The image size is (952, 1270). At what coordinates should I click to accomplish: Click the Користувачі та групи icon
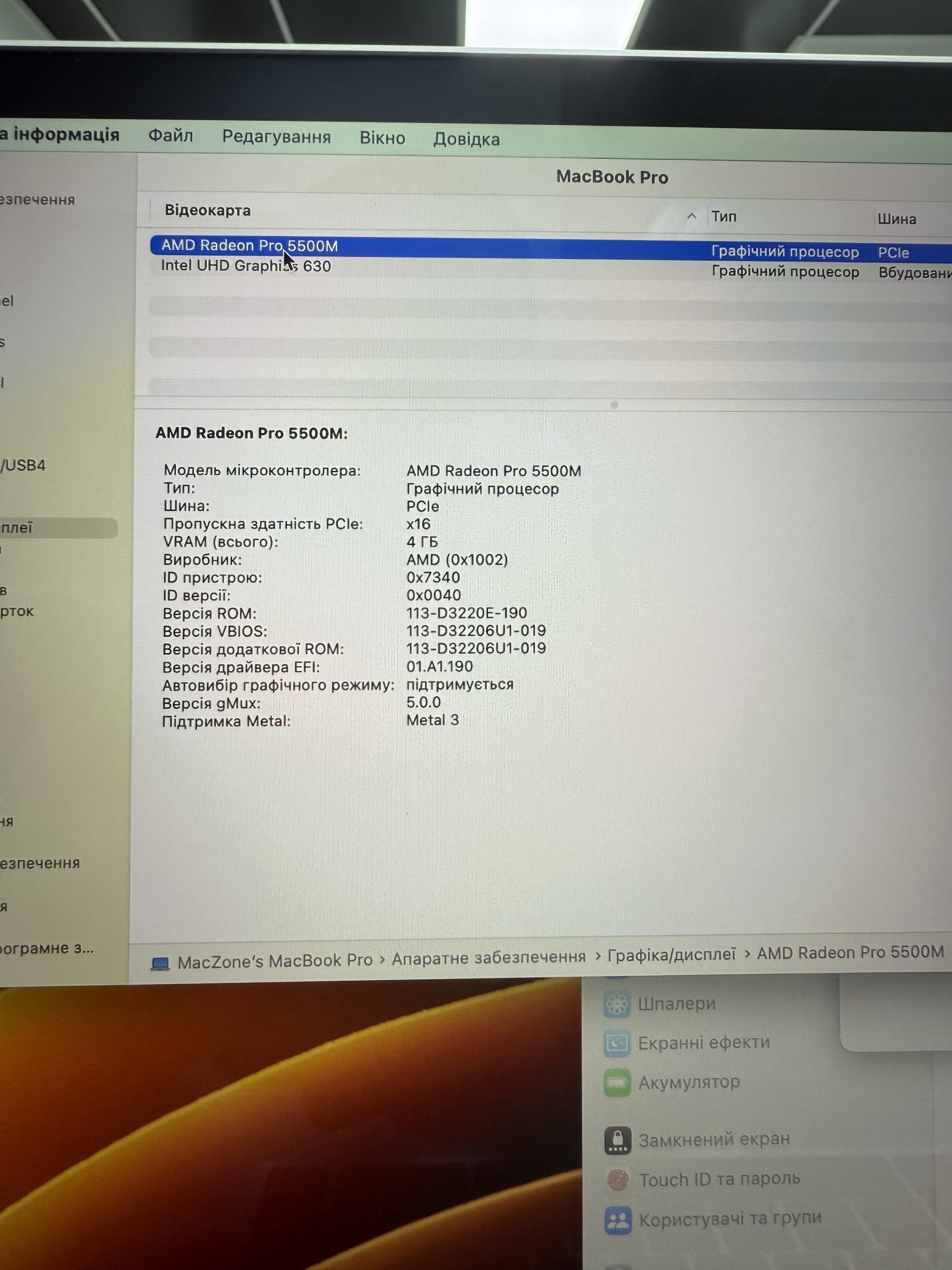pyautogui.click(x=619, y=1221)
